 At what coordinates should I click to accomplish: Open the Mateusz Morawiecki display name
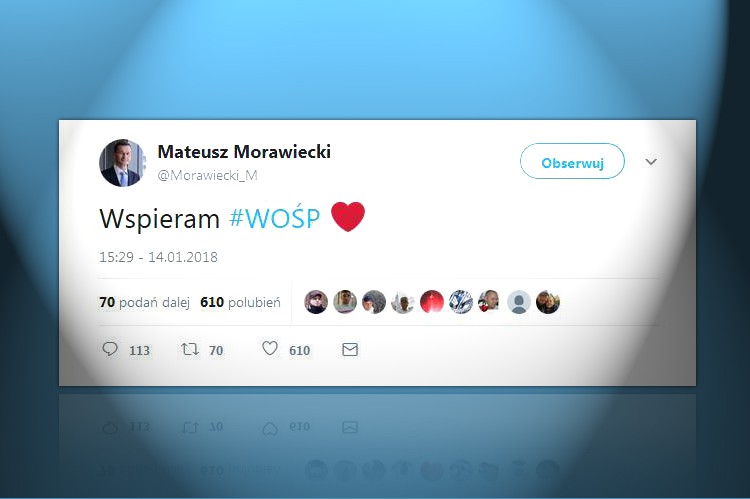click(x=244, y=152)
